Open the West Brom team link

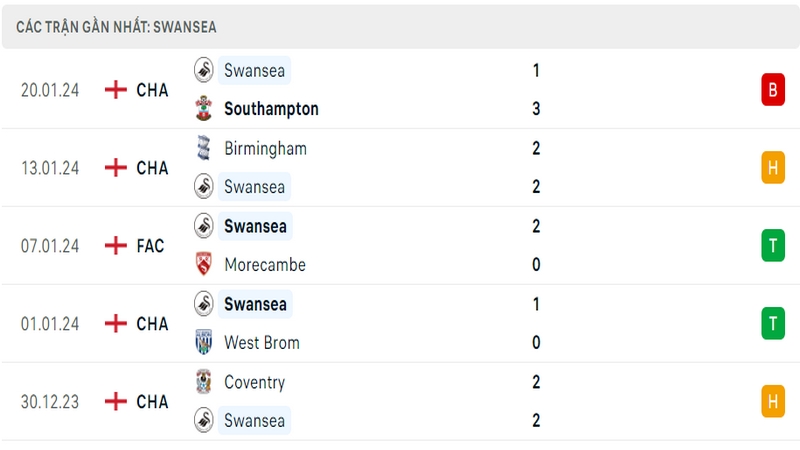pos(262,342)
